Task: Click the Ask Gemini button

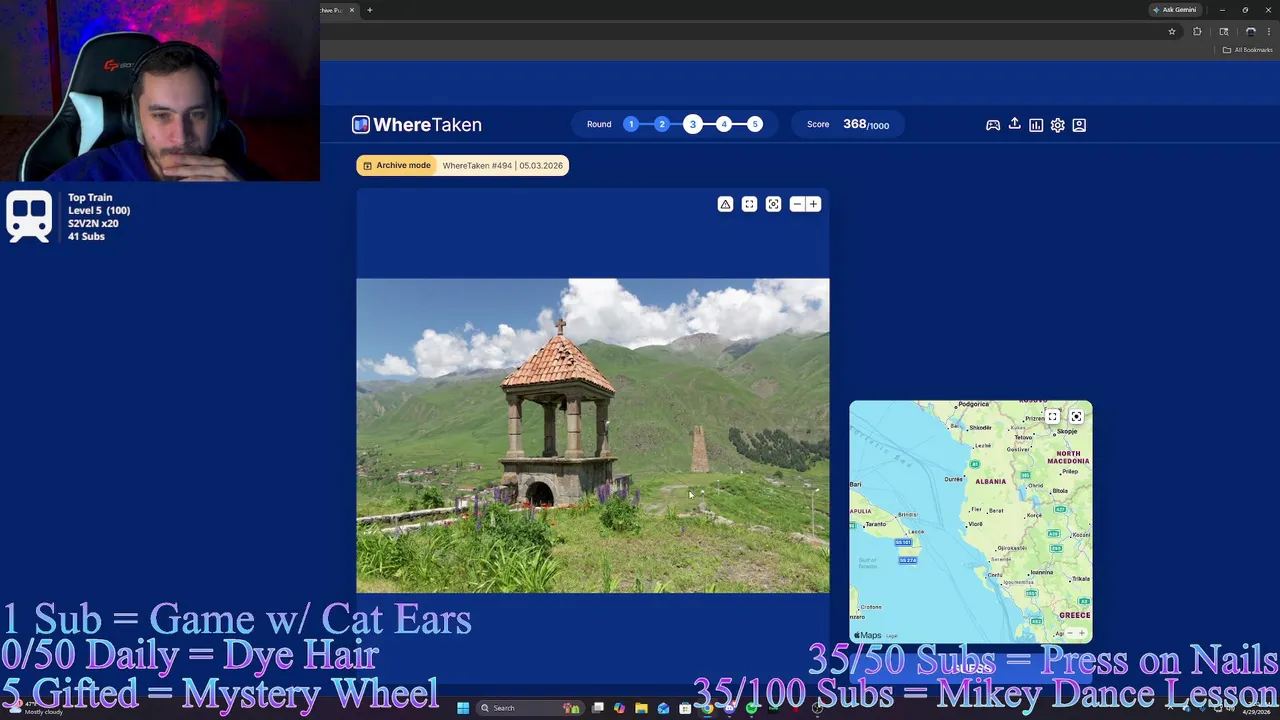Action: (x=1175, y=10)
